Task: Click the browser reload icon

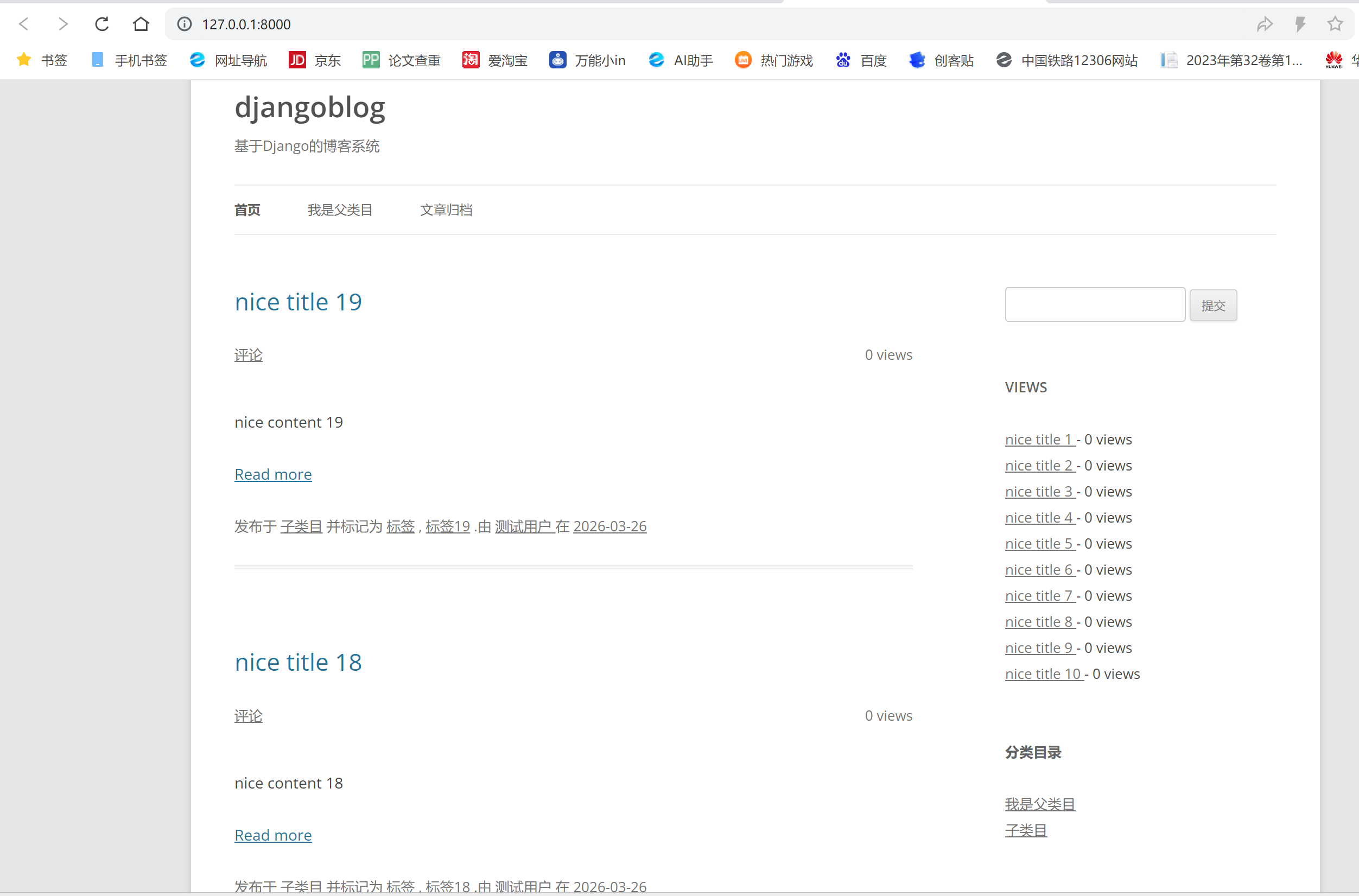Action: coord(101,24)
